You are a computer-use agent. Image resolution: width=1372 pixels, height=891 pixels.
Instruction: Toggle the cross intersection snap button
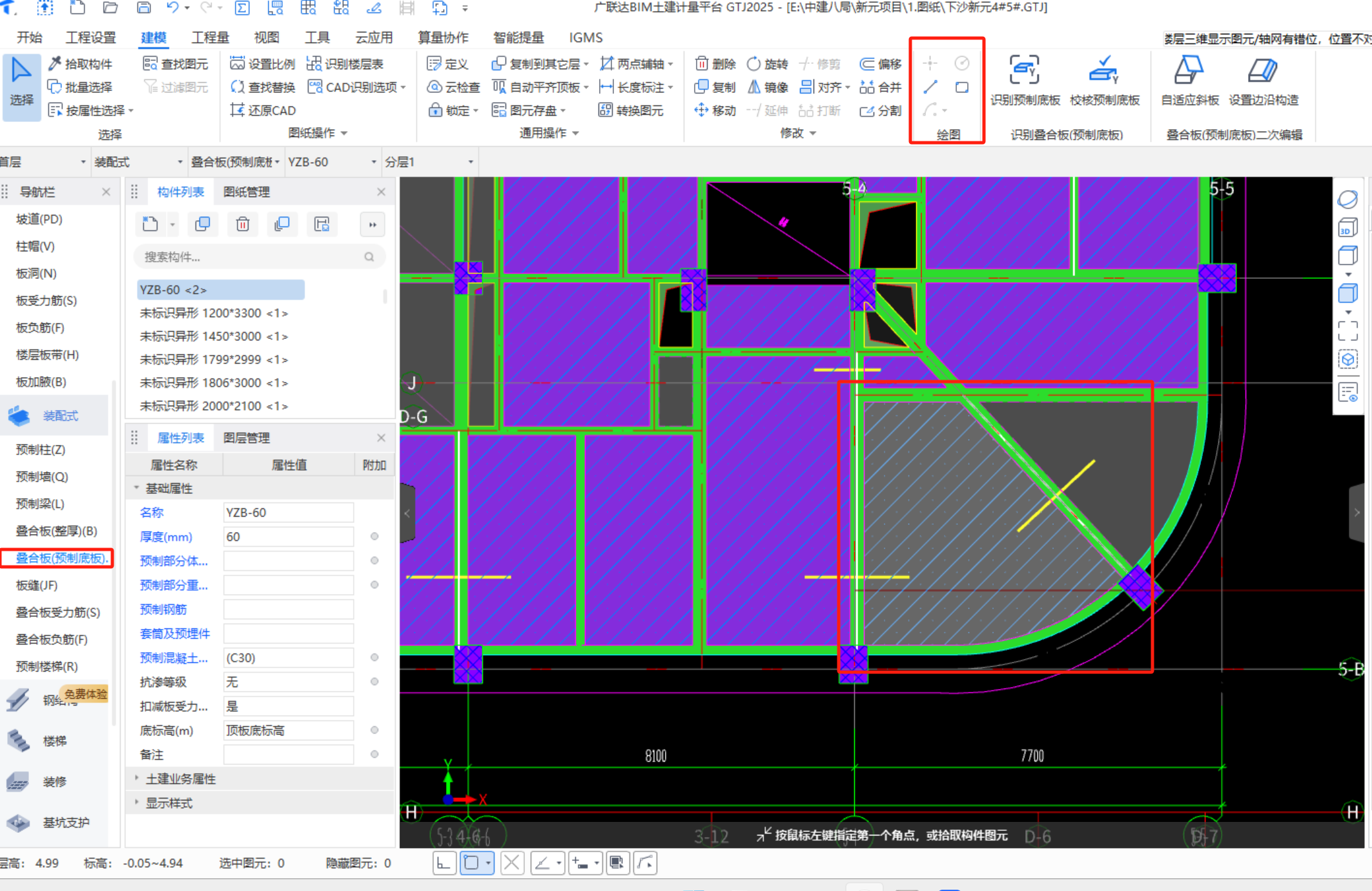pos(512,863)
